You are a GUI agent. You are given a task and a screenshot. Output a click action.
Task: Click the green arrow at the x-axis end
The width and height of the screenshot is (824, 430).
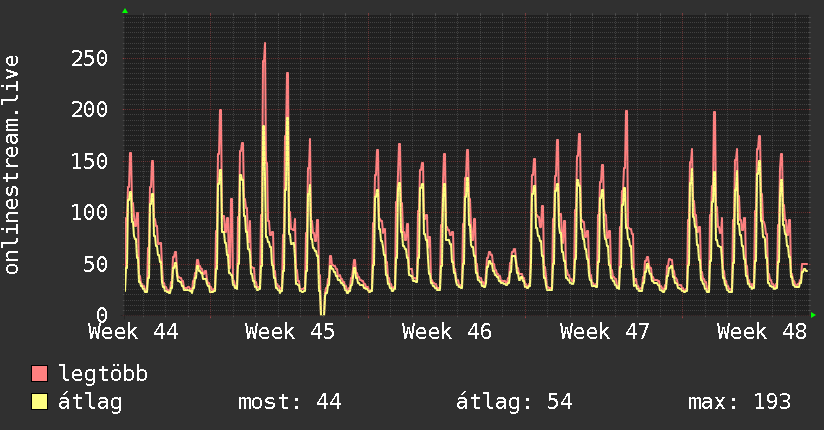click(x=813, y=315)
